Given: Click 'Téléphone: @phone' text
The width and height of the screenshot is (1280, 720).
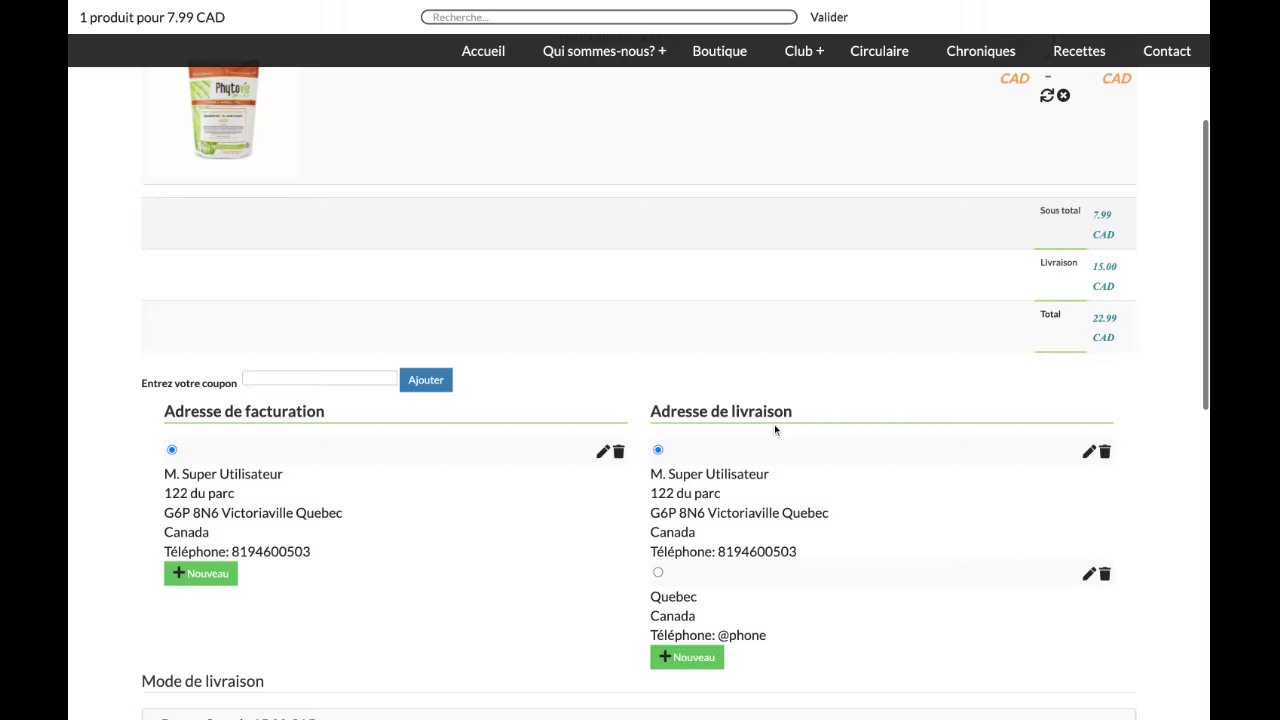Looking at the screenshot, I should pos(708,635).
